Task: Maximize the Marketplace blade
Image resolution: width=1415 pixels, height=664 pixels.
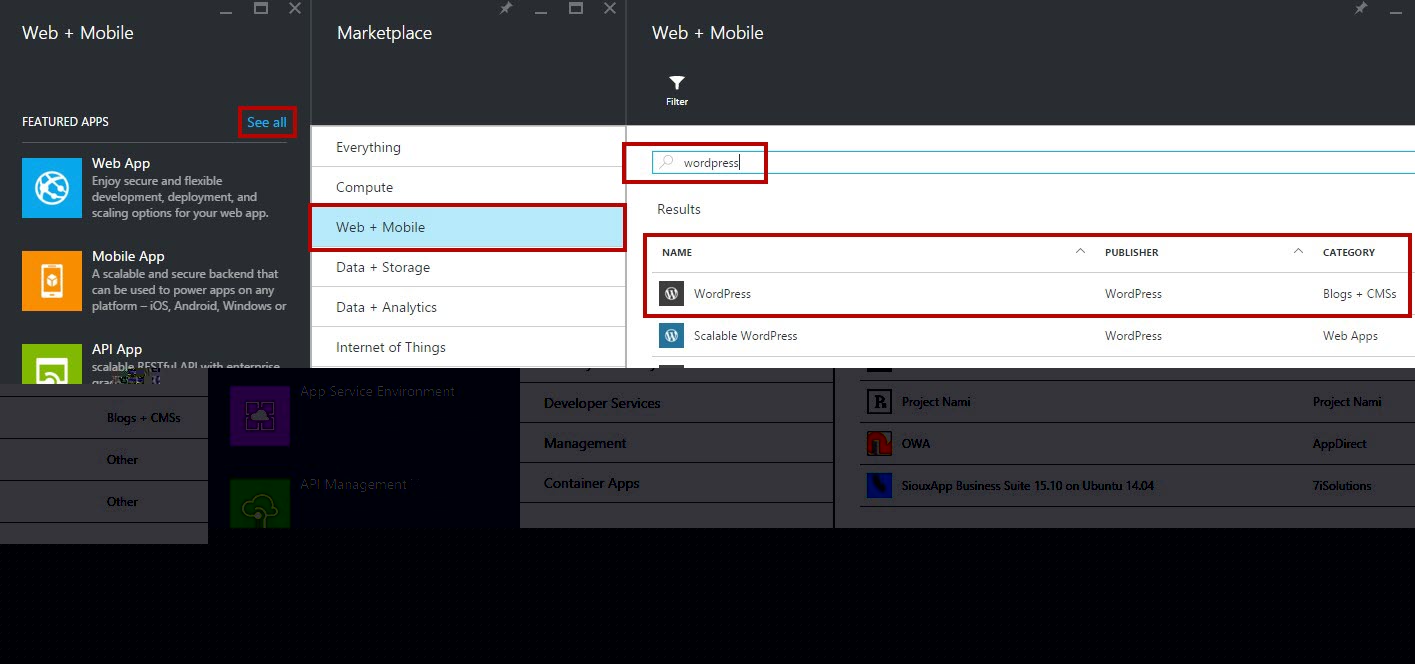Action: point(575,8)
